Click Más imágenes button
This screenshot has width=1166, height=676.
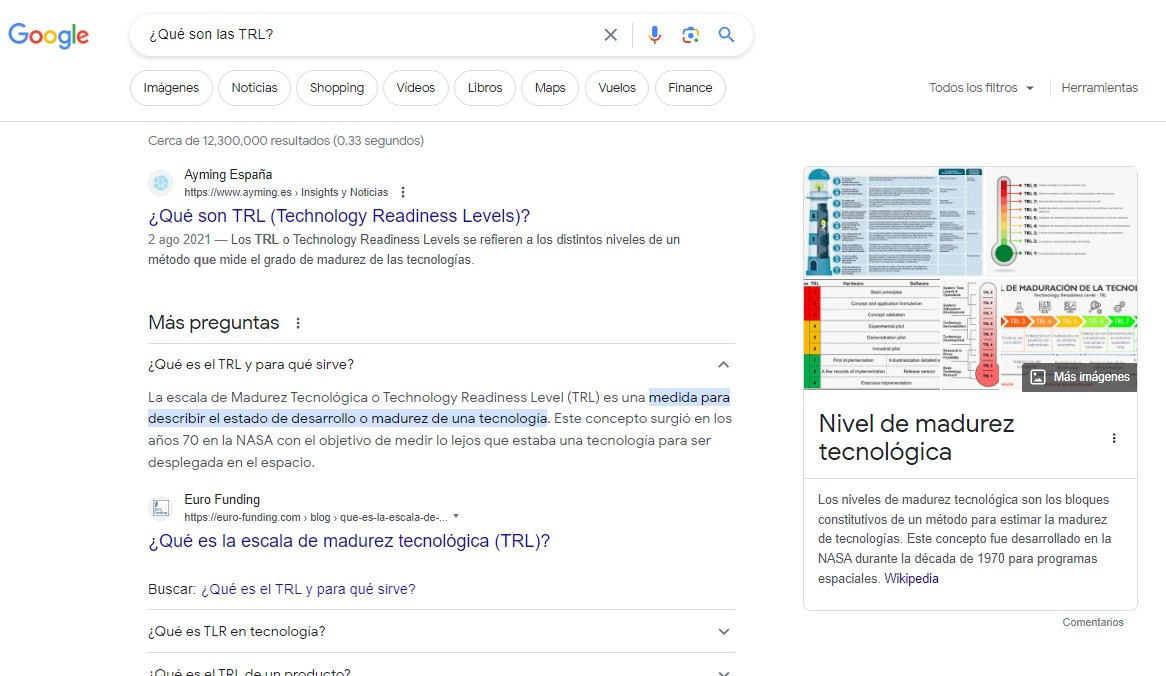1080,377
